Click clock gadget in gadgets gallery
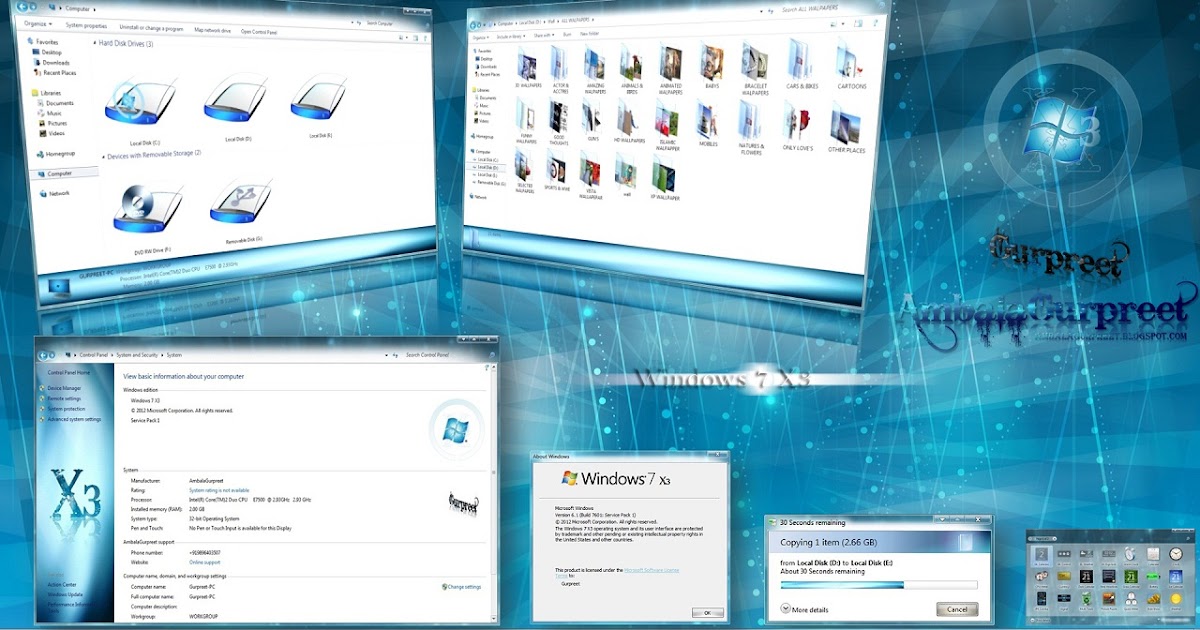Image resolution: width=1200 pixels, height=630 pixels. click(x=1176, y=554)
